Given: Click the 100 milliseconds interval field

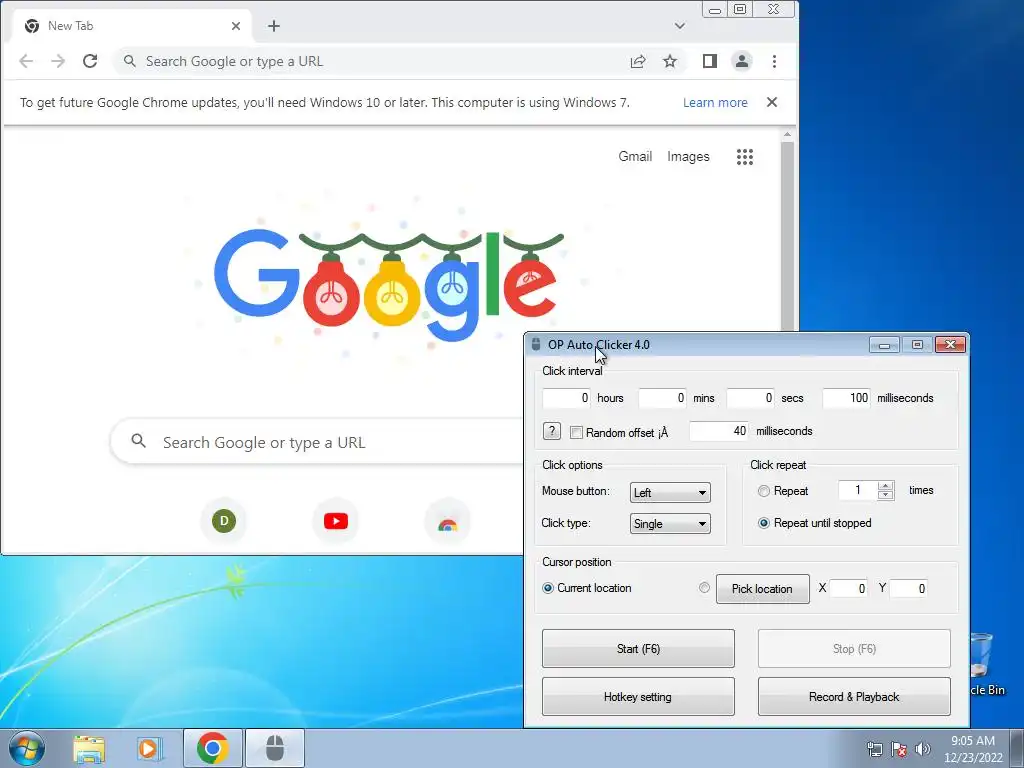Looking at the screenshot, I should click(x=846, y=398).
